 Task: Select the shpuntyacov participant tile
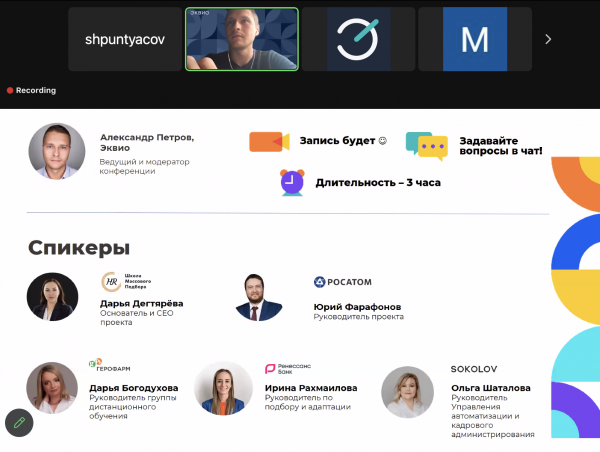pos(125,39)
